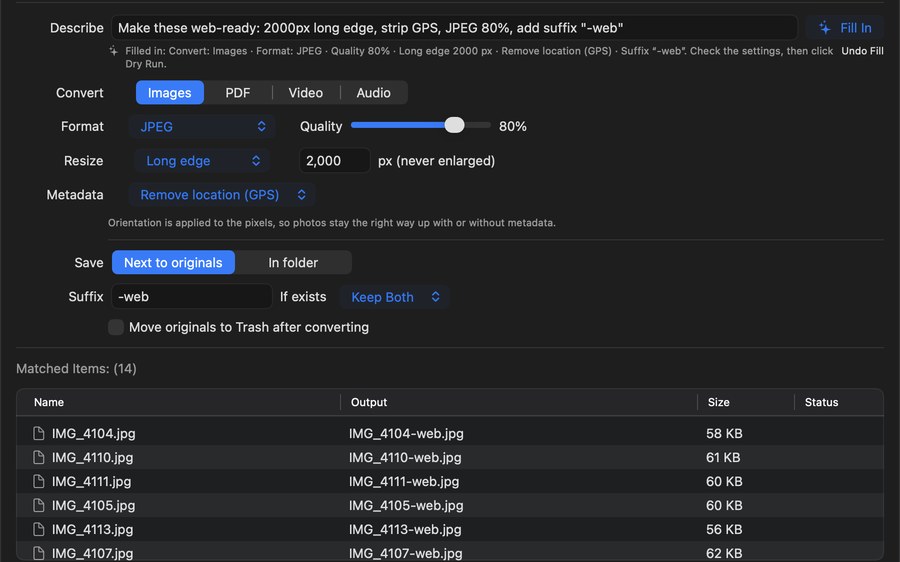Select IMG_4110.jpg name
The height and width of the screenshot is (562, 900).
(x=92, y=458)
